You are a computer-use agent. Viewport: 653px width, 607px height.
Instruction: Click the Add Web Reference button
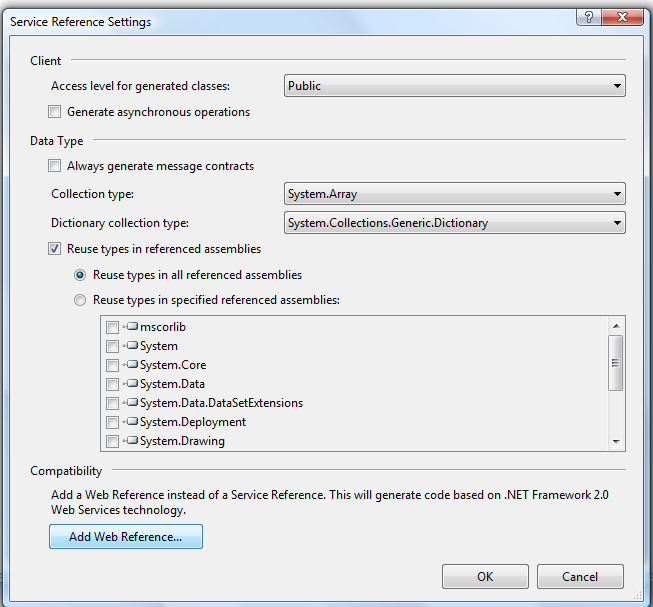pos(126,537)
